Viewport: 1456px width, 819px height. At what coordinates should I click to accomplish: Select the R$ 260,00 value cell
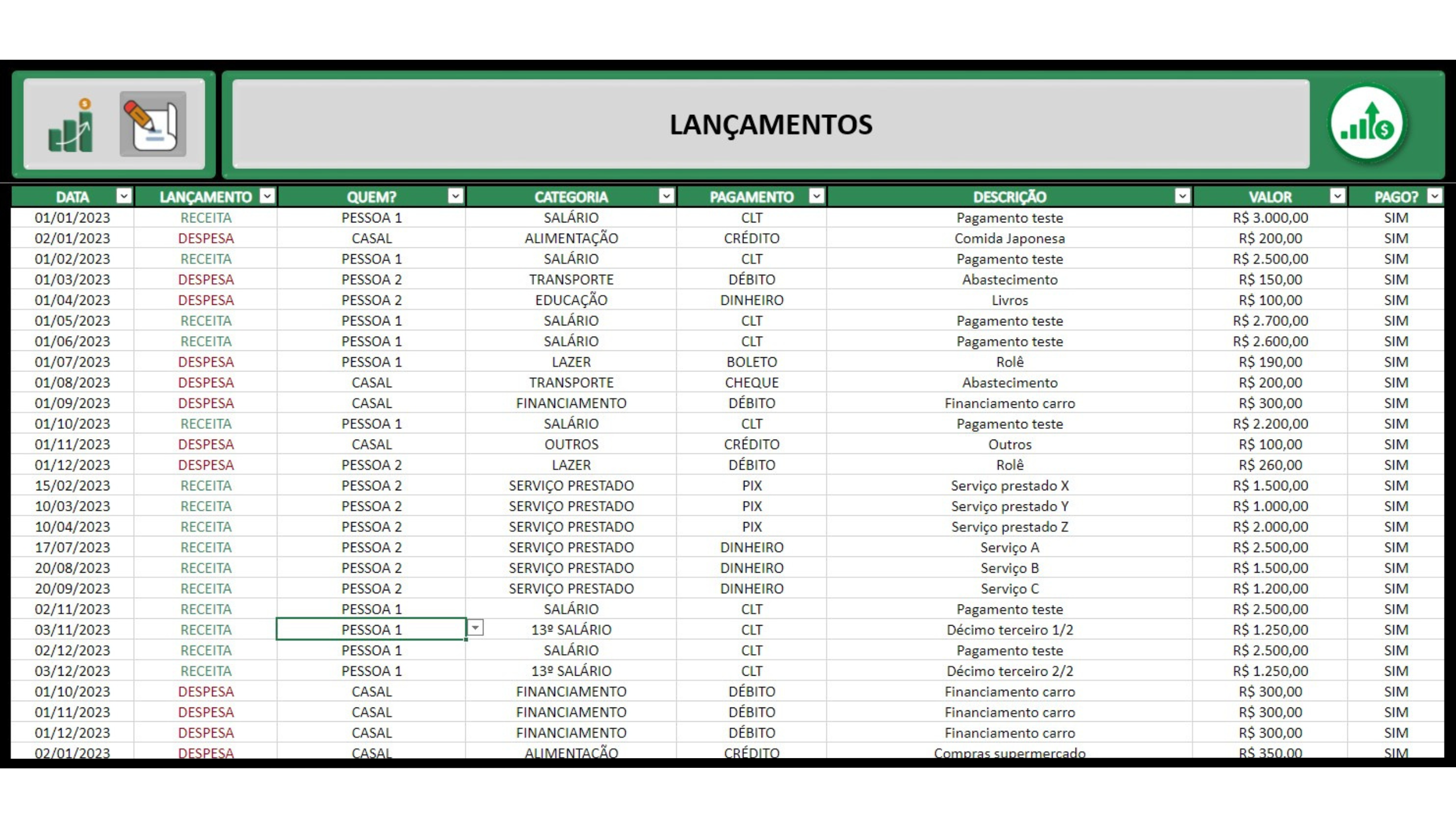tap(1270, 465)
